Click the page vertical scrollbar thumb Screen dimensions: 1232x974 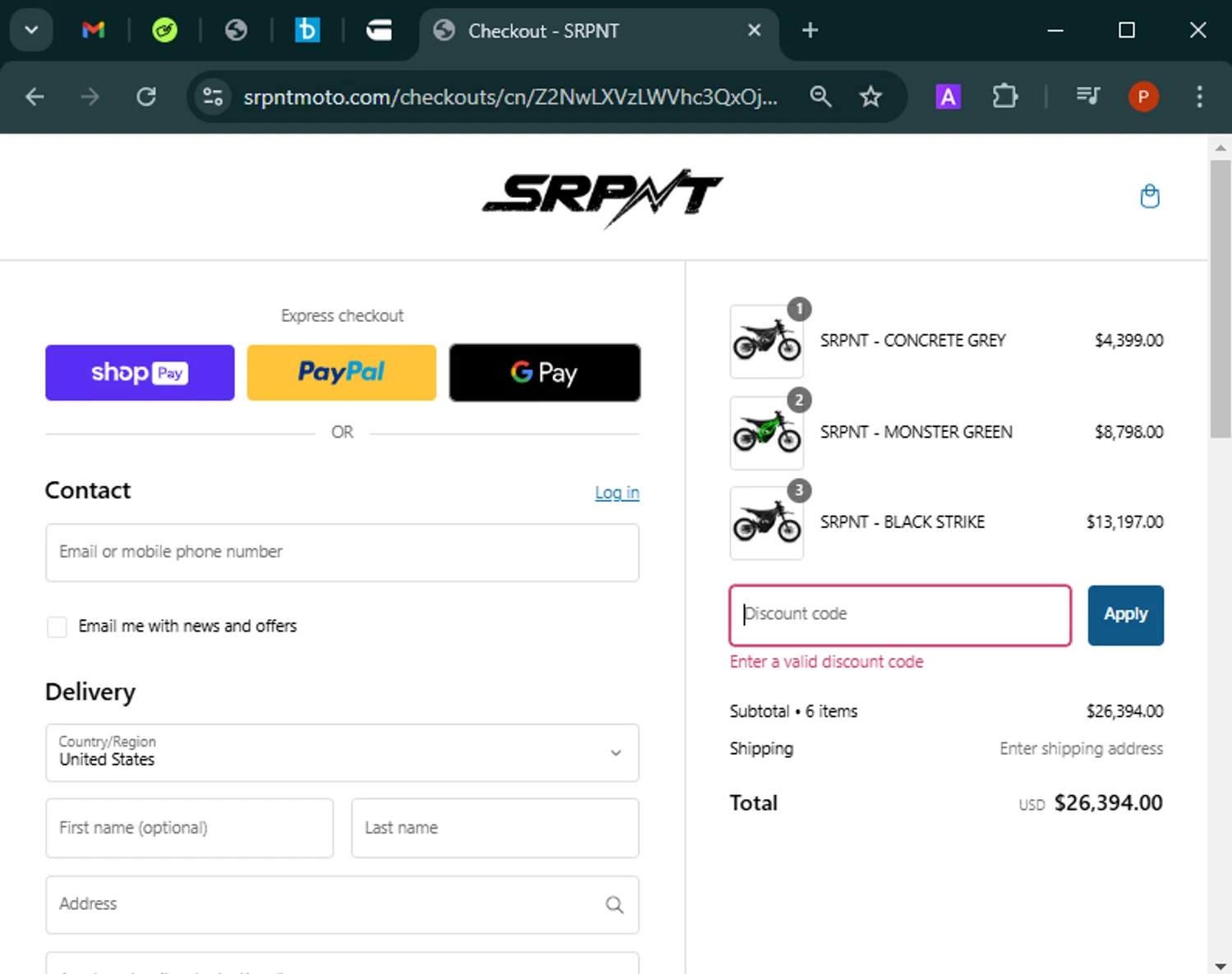tap(1221, 300)
